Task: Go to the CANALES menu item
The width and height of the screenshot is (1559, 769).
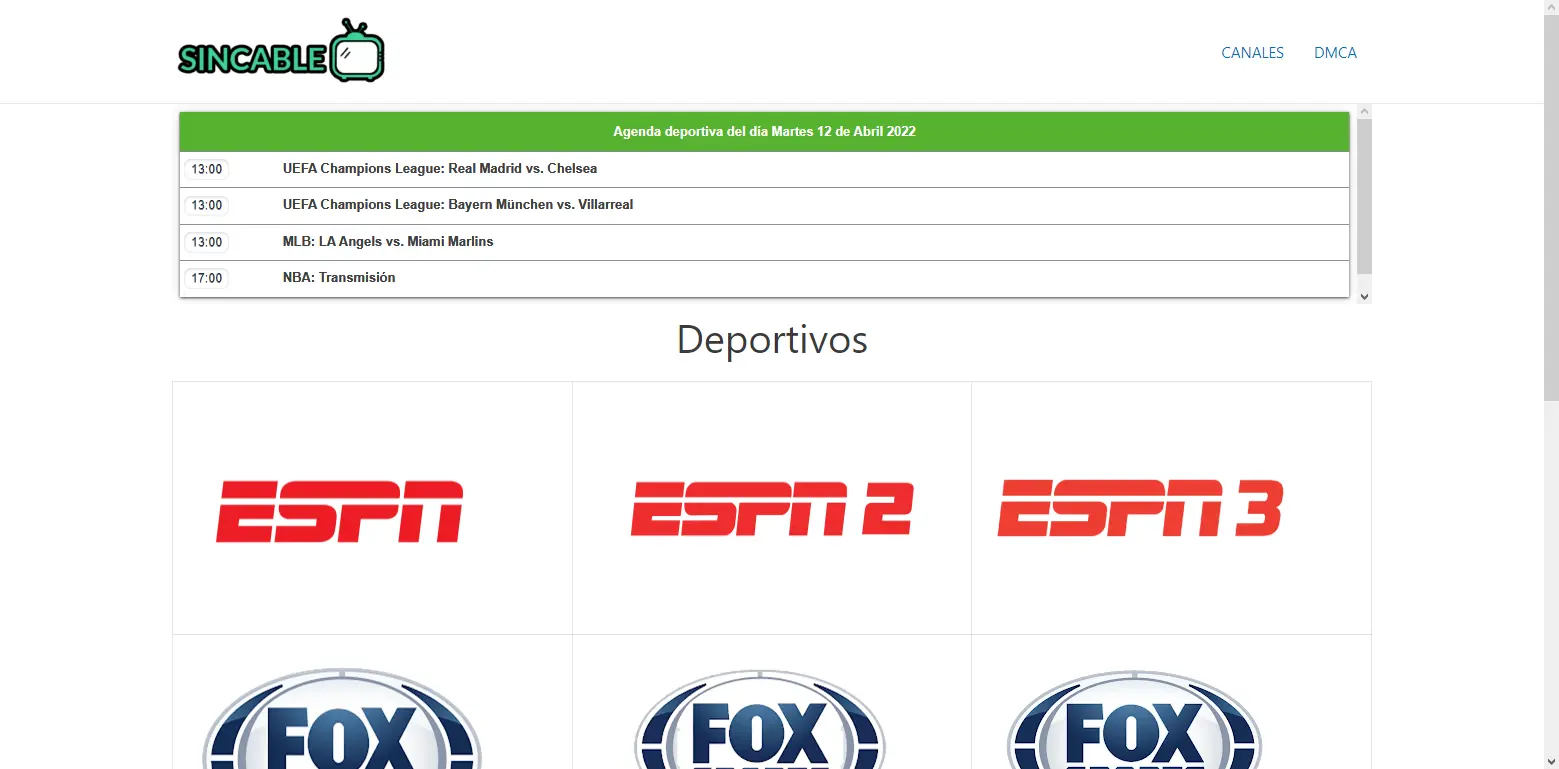Action: click(x=1252, y=53)
